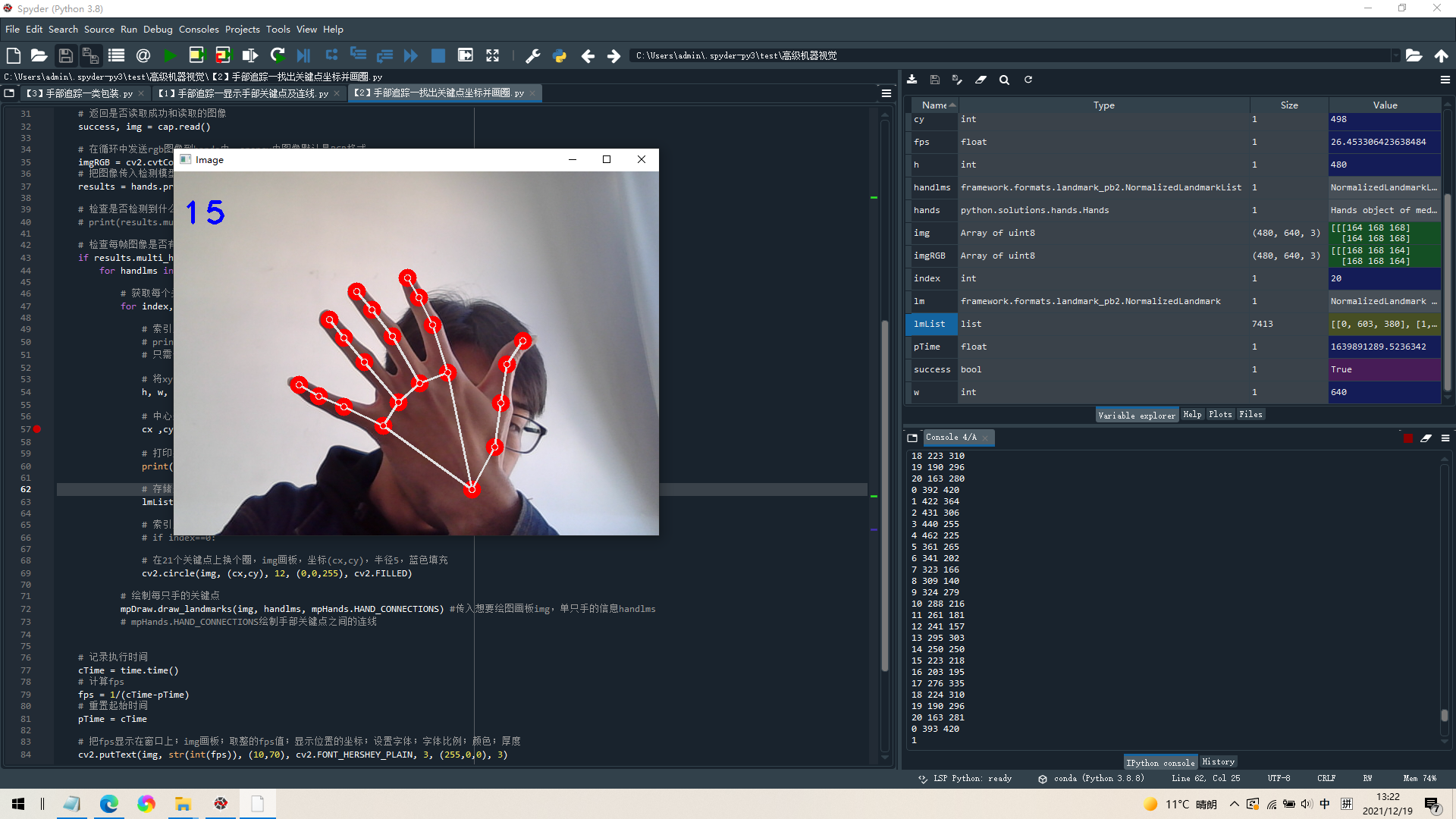Switch to 【3】手部追踪—类包装.py tab
Image resolution: width=1456 pixels, height=819 pixels.
(79, 93)
